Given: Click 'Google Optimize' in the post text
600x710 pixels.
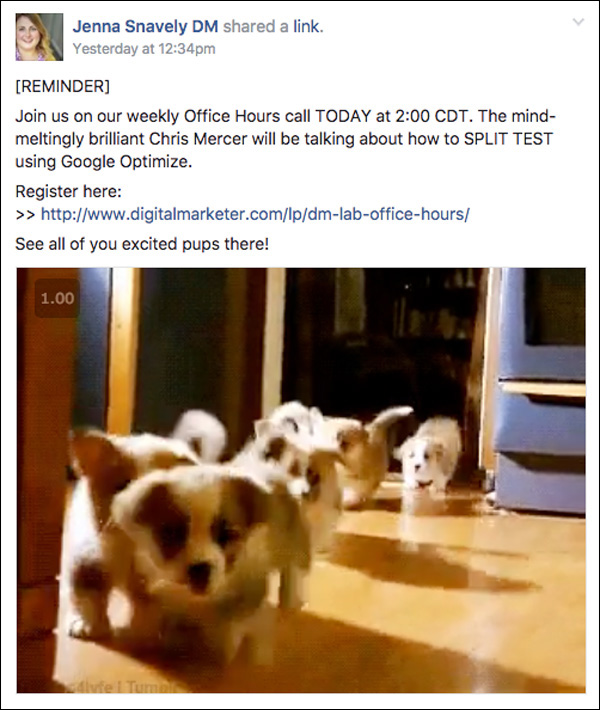Looking at the screenshot, I should tap(124, 162).
